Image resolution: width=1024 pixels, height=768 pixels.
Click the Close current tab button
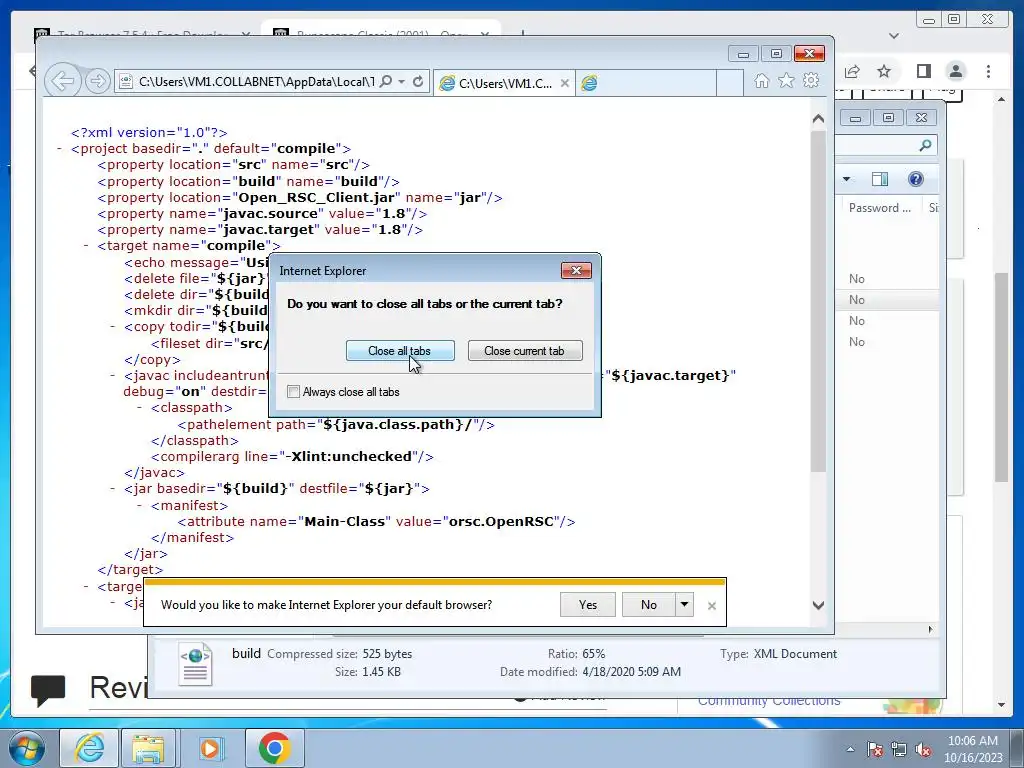524,351
